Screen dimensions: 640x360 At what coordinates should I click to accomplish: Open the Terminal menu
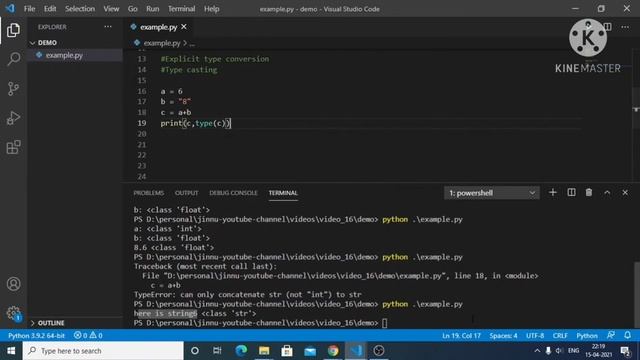(181, 9)
